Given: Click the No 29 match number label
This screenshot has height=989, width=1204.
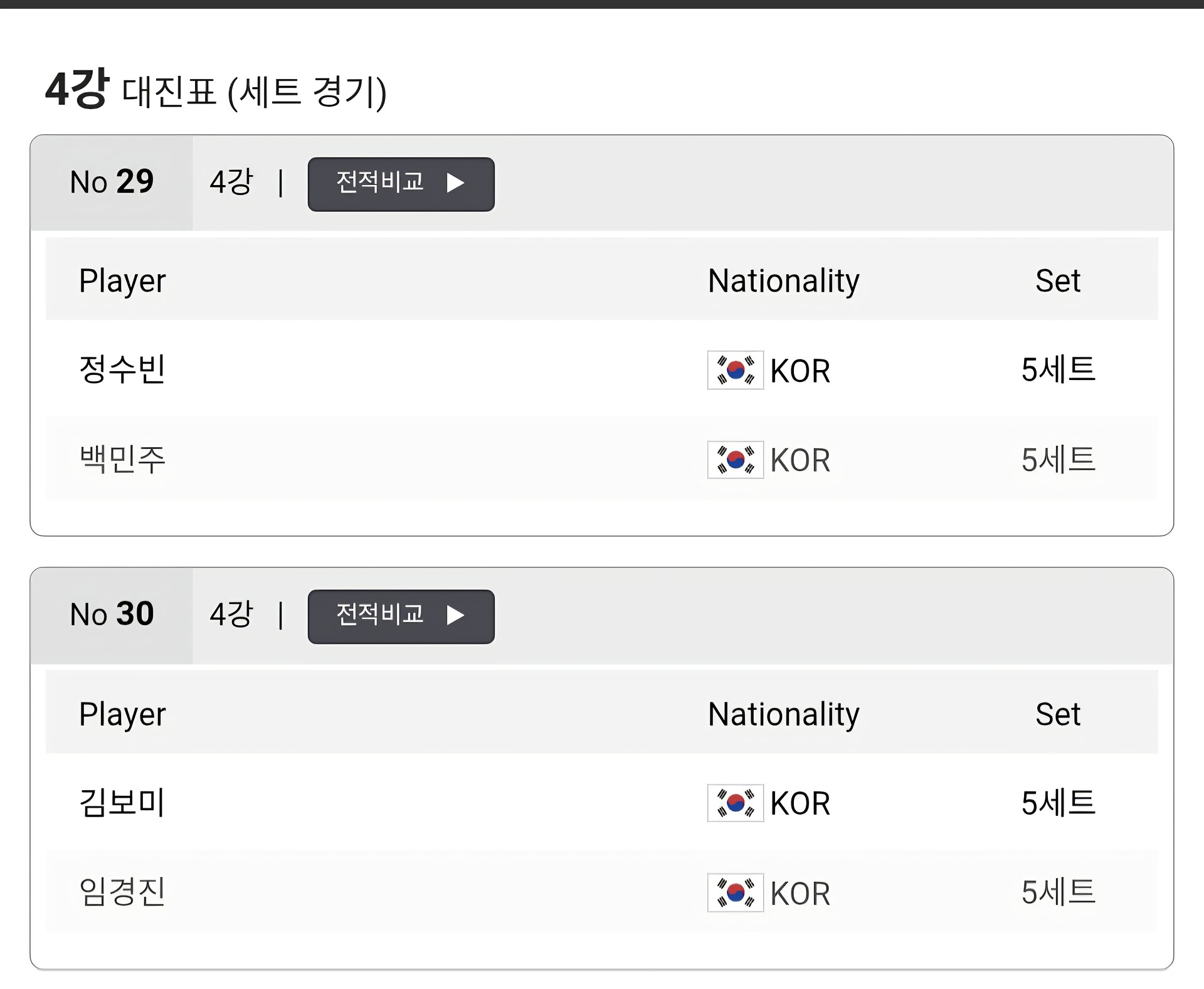Looking at the screenshot, I should click(x=112, y=182).
